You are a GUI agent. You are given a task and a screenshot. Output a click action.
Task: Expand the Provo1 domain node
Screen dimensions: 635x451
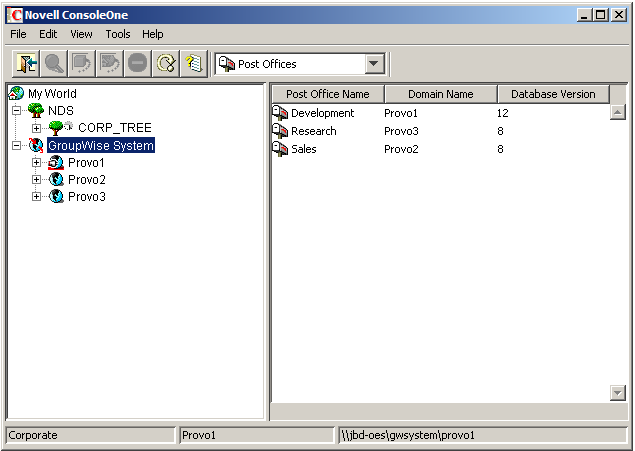[36, 162]
